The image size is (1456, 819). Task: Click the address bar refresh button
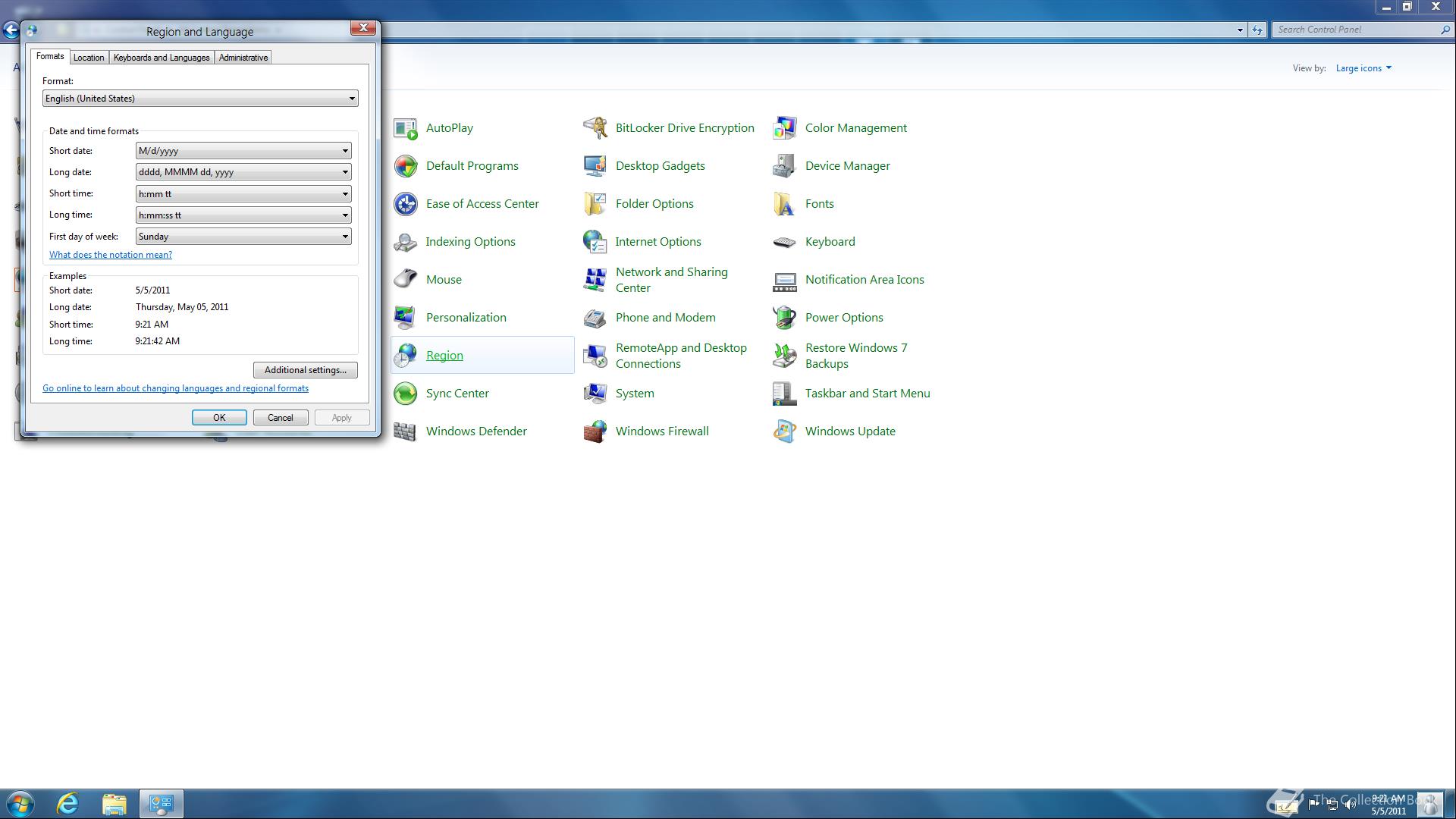pos(1257,30)
